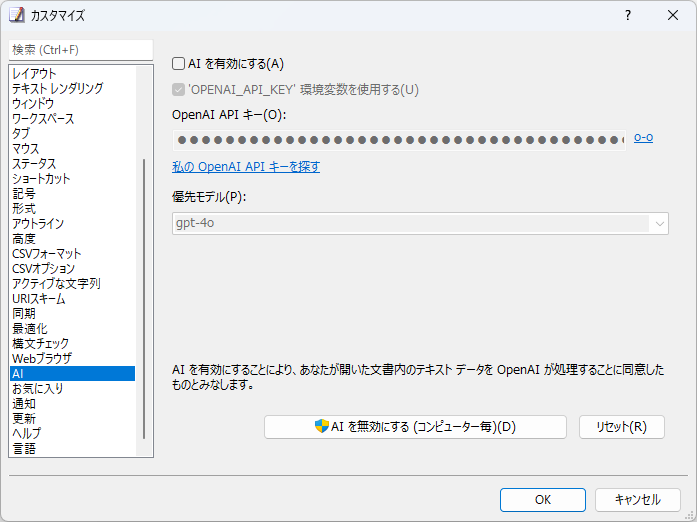Select マウス category
Screen dimensions: 697x522
(x=72, y=149)
